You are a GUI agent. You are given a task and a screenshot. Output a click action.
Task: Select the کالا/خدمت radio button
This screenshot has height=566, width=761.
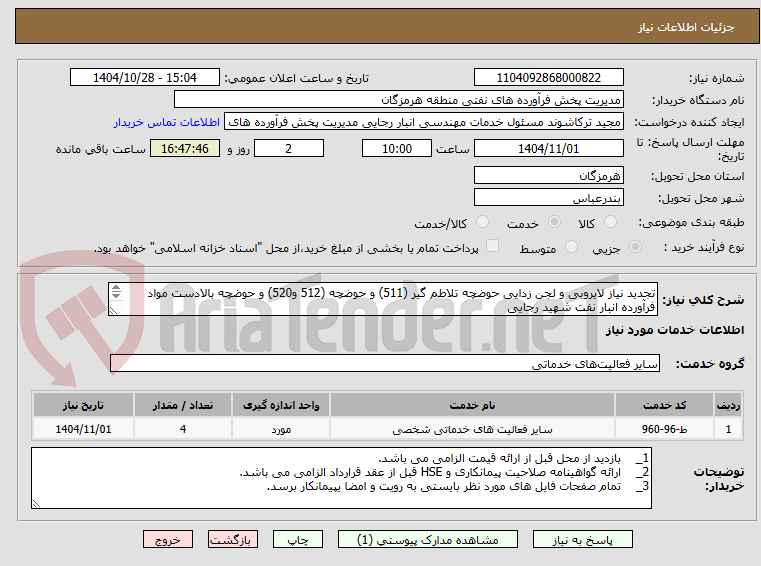click(482, 222)
